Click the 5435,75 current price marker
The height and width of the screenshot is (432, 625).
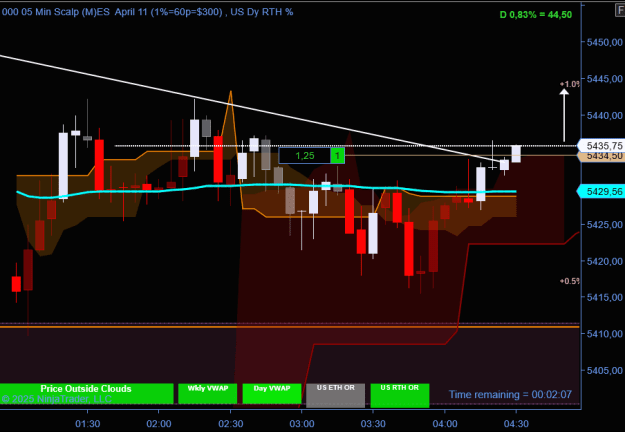pyautogui.click(x=602, y=145)
